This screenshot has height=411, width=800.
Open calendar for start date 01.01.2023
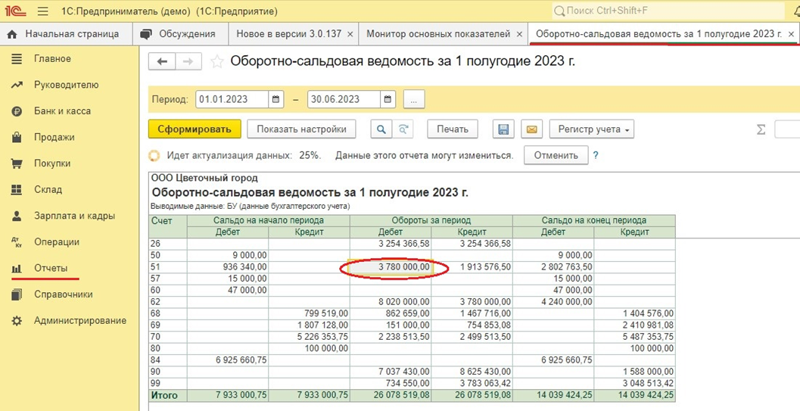pyautogui.click(x=276, y=99)
